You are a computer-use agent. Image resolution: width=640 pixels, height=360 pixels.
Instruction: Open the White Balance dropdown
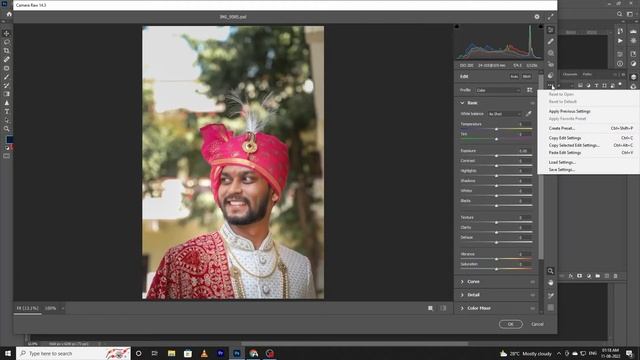pos(504,114)
